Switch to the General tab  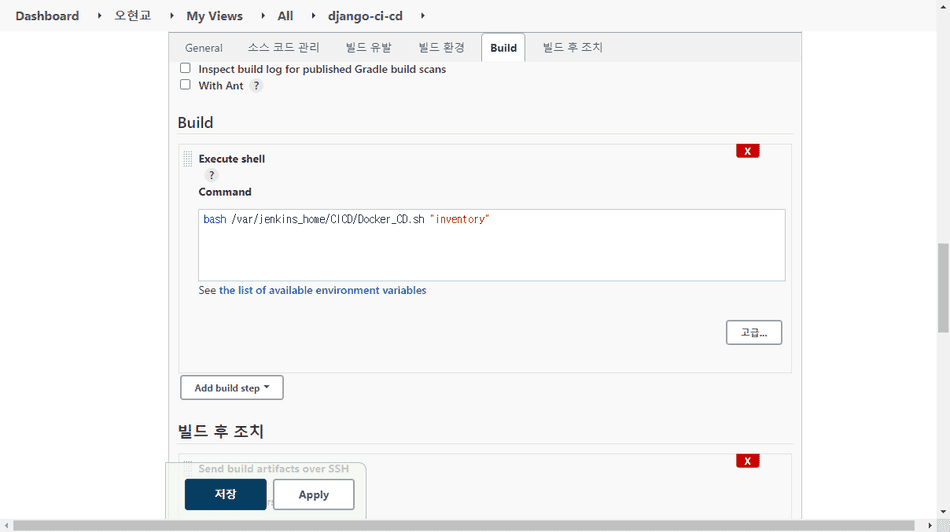(x=204, y=47)
